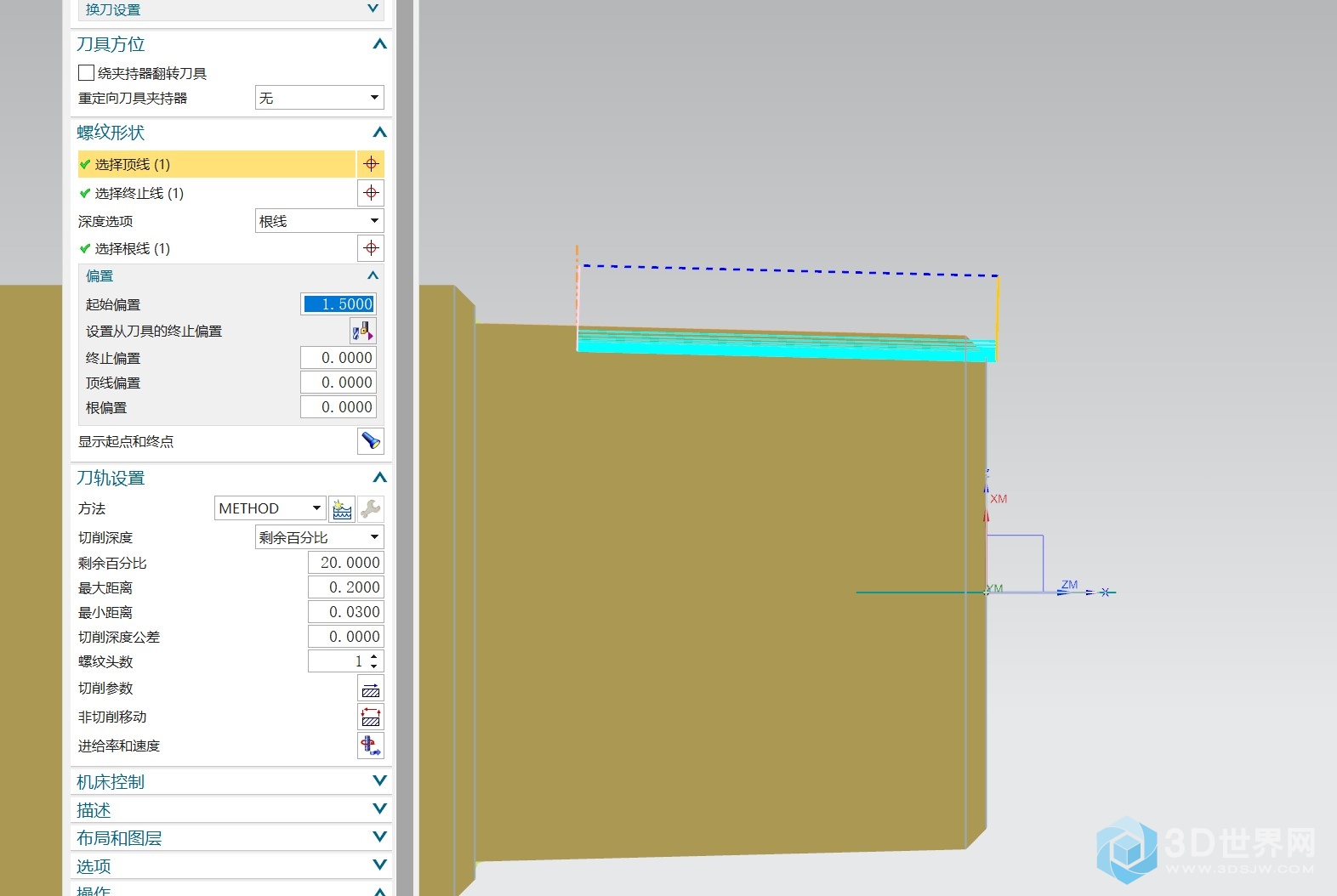Open the create new method icon
1337x896 pixels.
coord(342,508)
